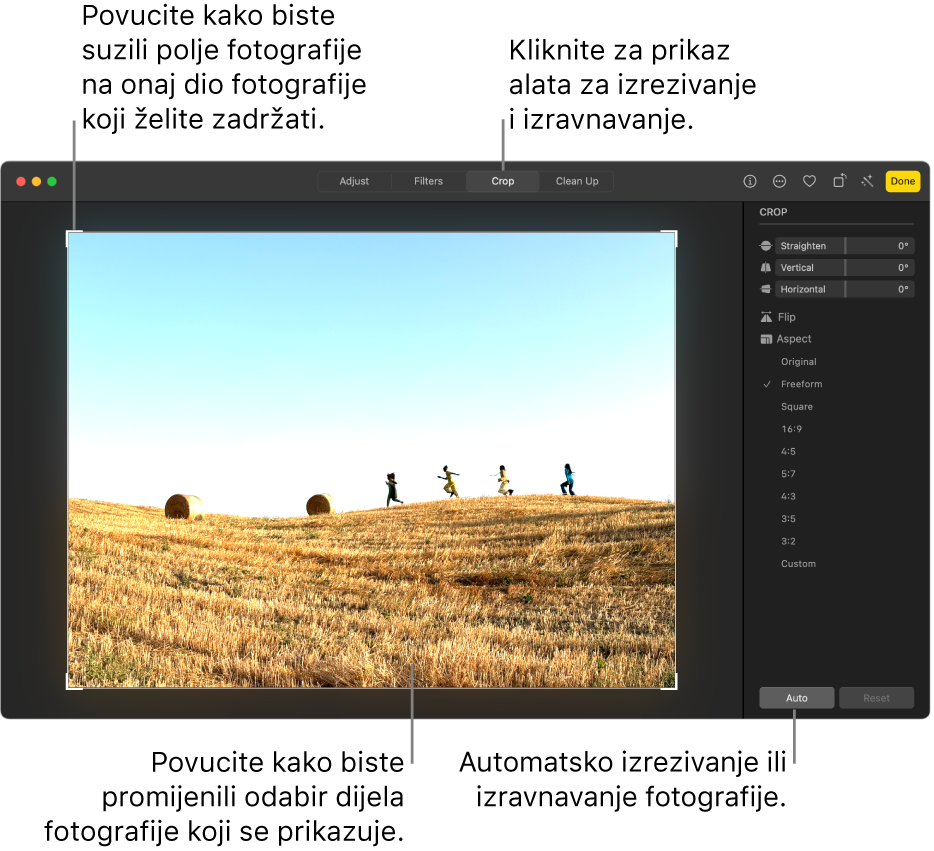
Task: Choose the 3:5 aspect ratio
Action: click(788, 519)
